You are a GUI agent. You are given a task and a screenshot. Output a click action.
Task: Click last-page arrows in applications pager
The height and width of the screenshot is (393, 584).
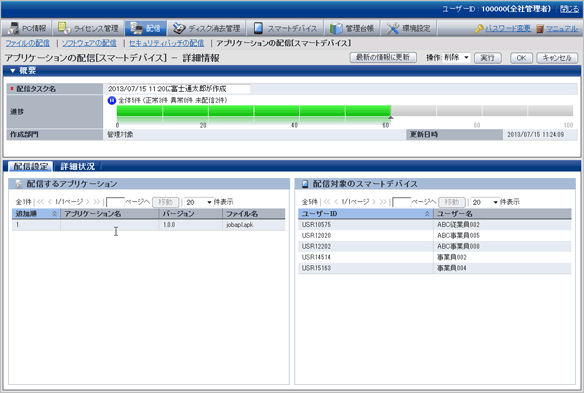click(x=97, y=202)
